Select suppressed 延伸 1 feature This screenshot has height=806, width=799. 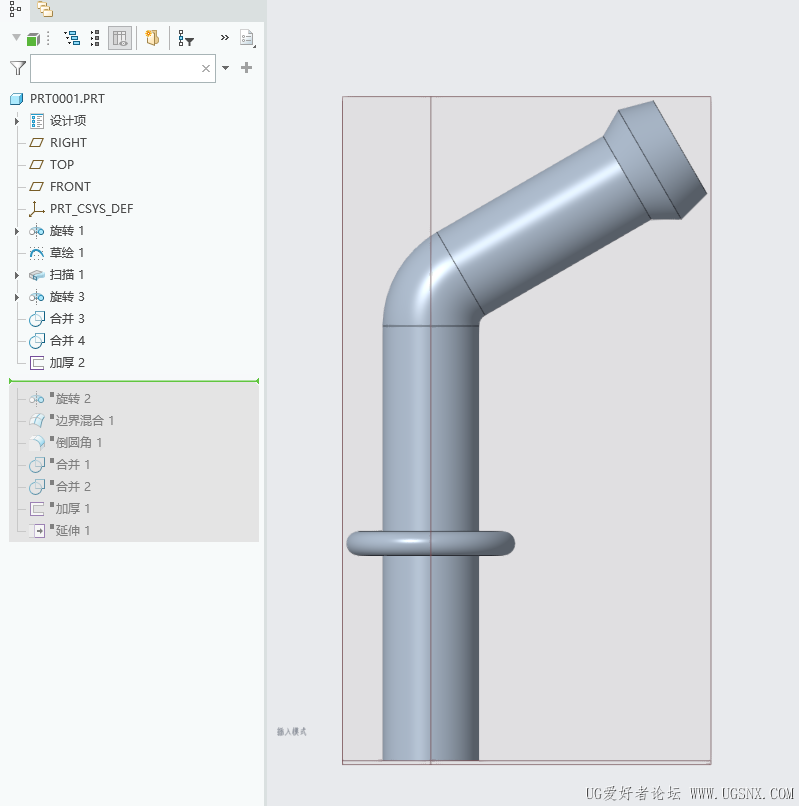(x=73, y=530)
